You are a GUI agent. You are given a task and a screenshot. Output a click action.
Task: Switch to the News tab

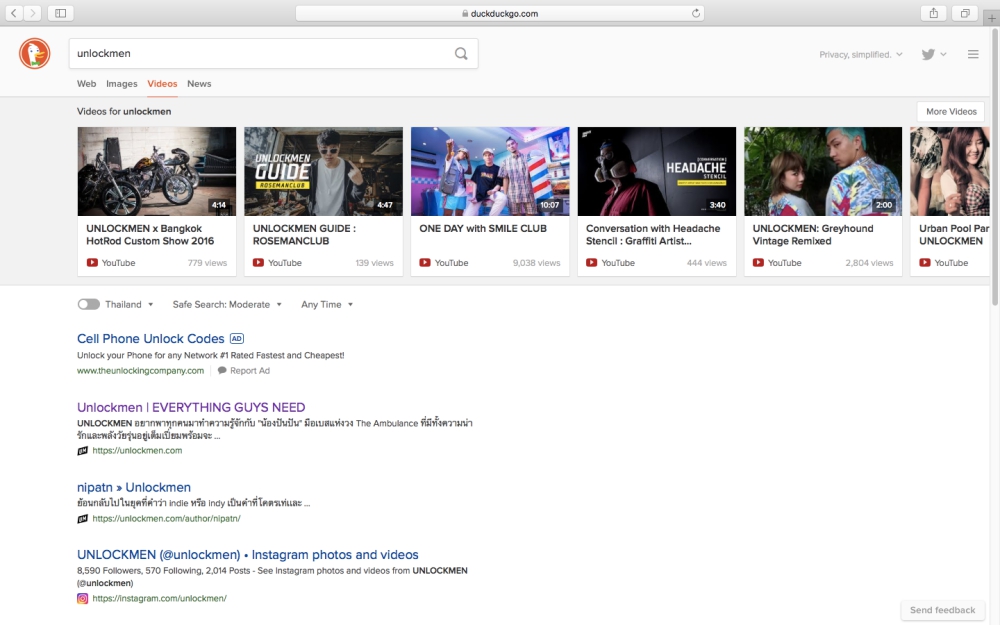[199, 84]
